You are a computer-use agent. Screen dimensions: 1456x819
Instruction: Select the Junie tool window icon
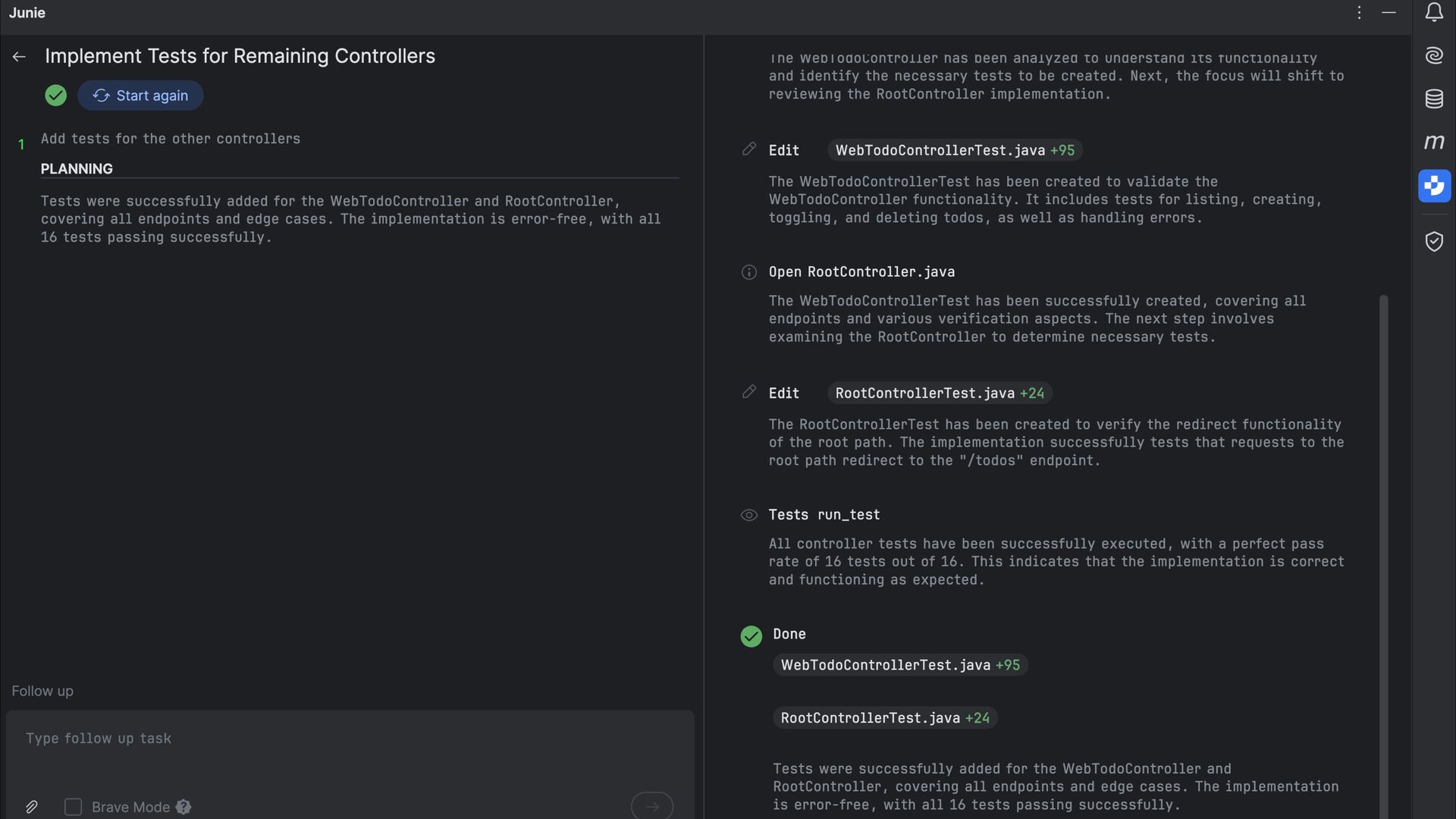pos(1433,186)
